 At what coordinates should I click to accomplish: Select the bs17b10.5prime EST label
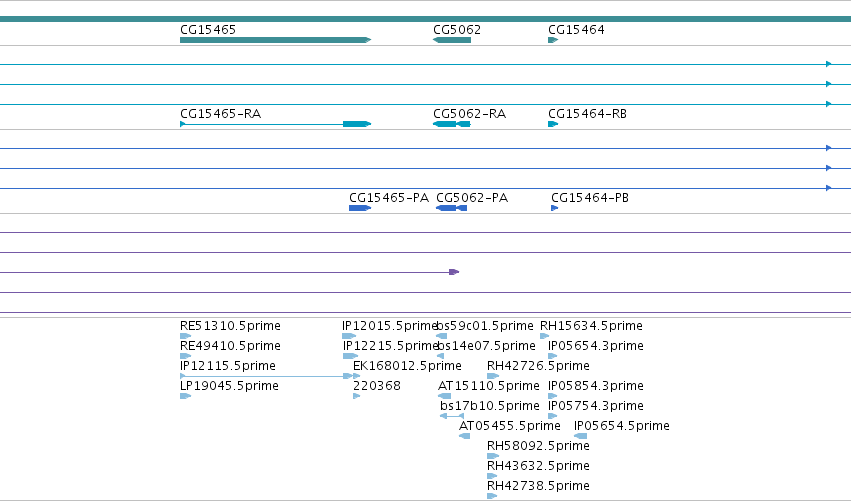(490, 406)
